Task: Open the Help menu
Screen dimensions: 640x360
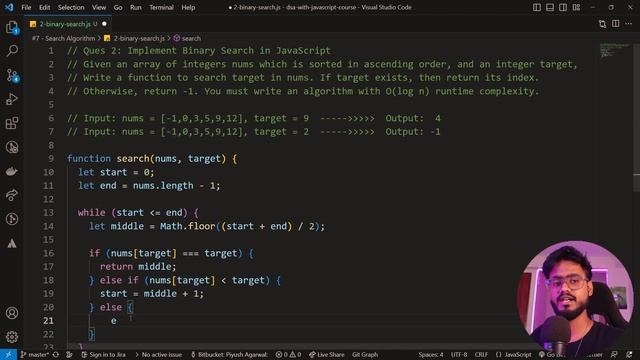Action: point(188,7)
